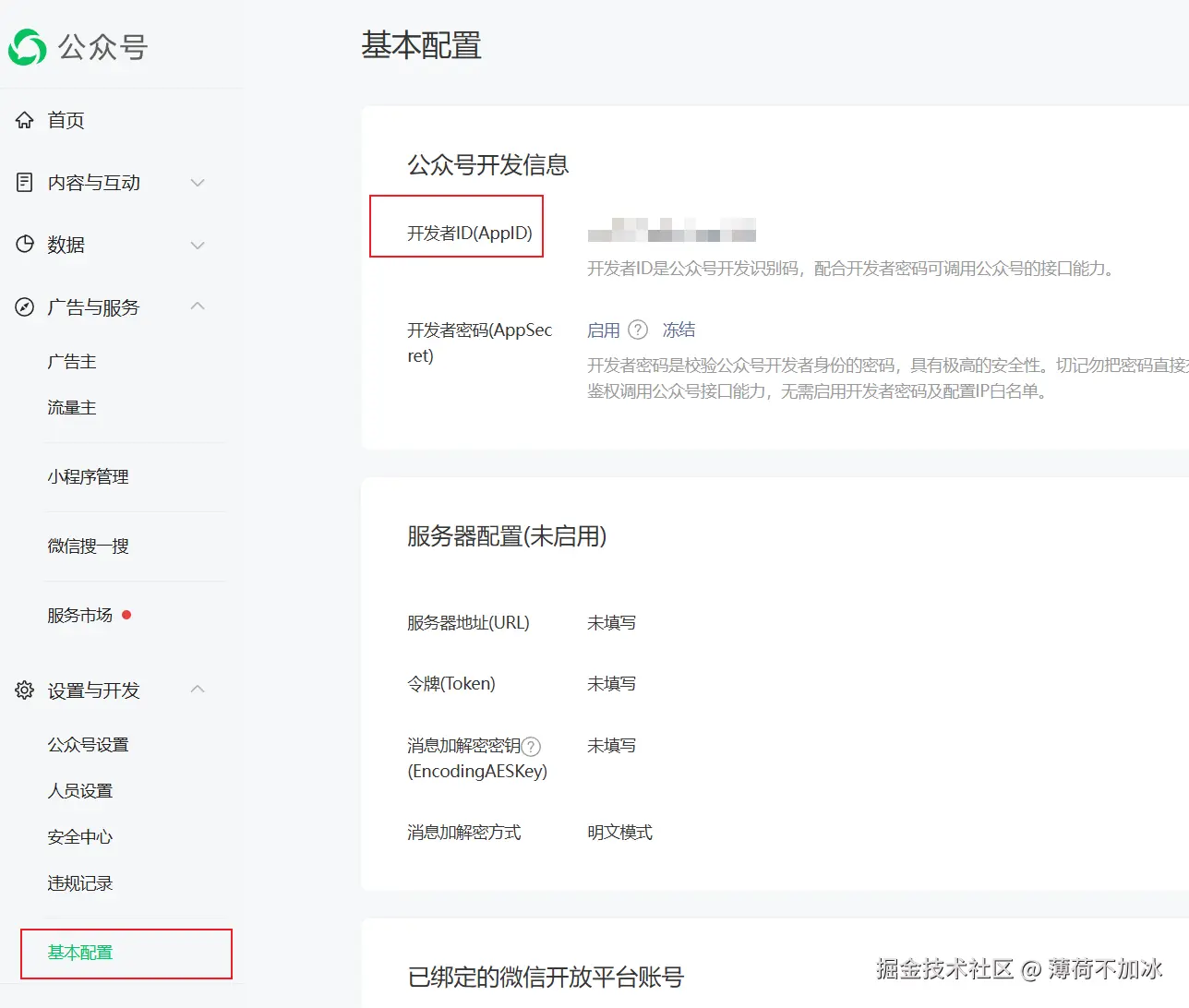
Task: Collapse the 设置与开发 menu chevron
Action: click(x=198, y=689)
